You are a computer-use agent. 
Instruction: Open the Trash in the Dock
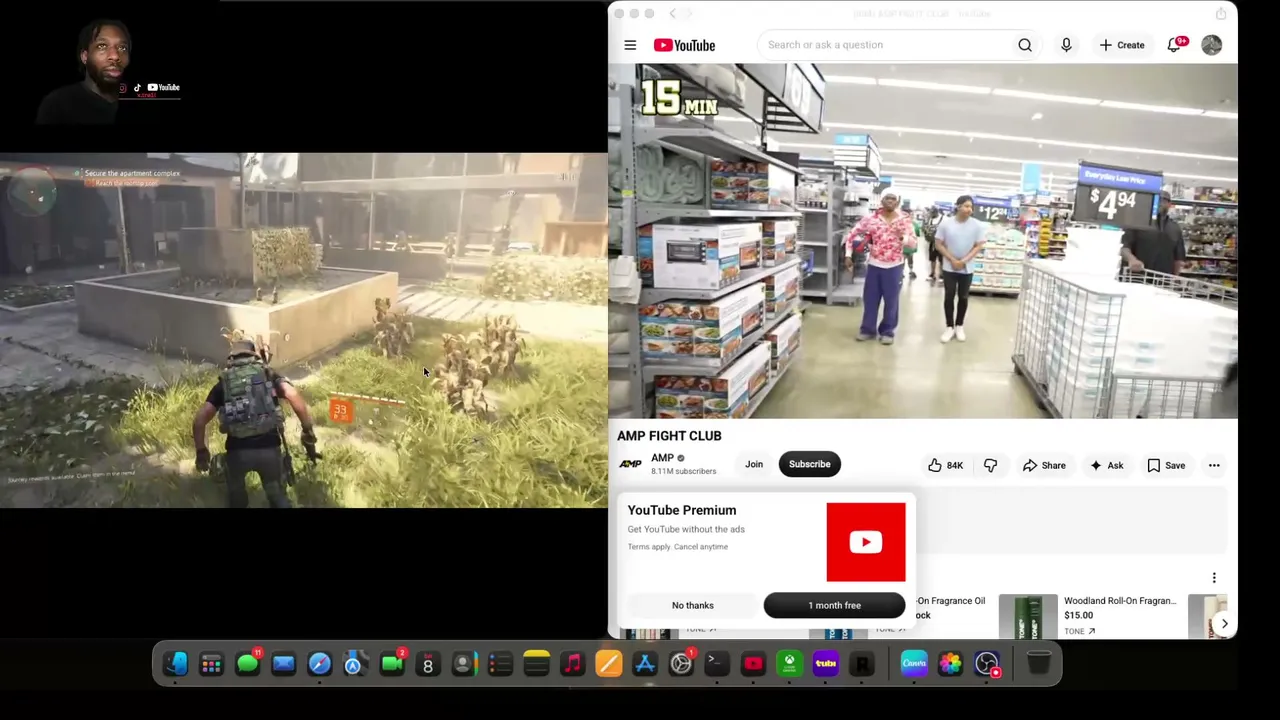tap(1039, 663)
